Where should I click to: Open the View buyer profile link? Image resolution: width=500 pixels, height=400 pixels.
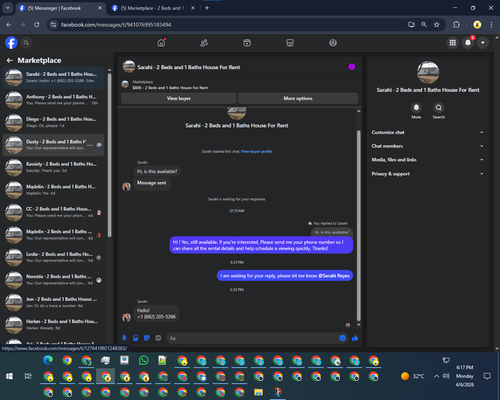tap(256, 151)
